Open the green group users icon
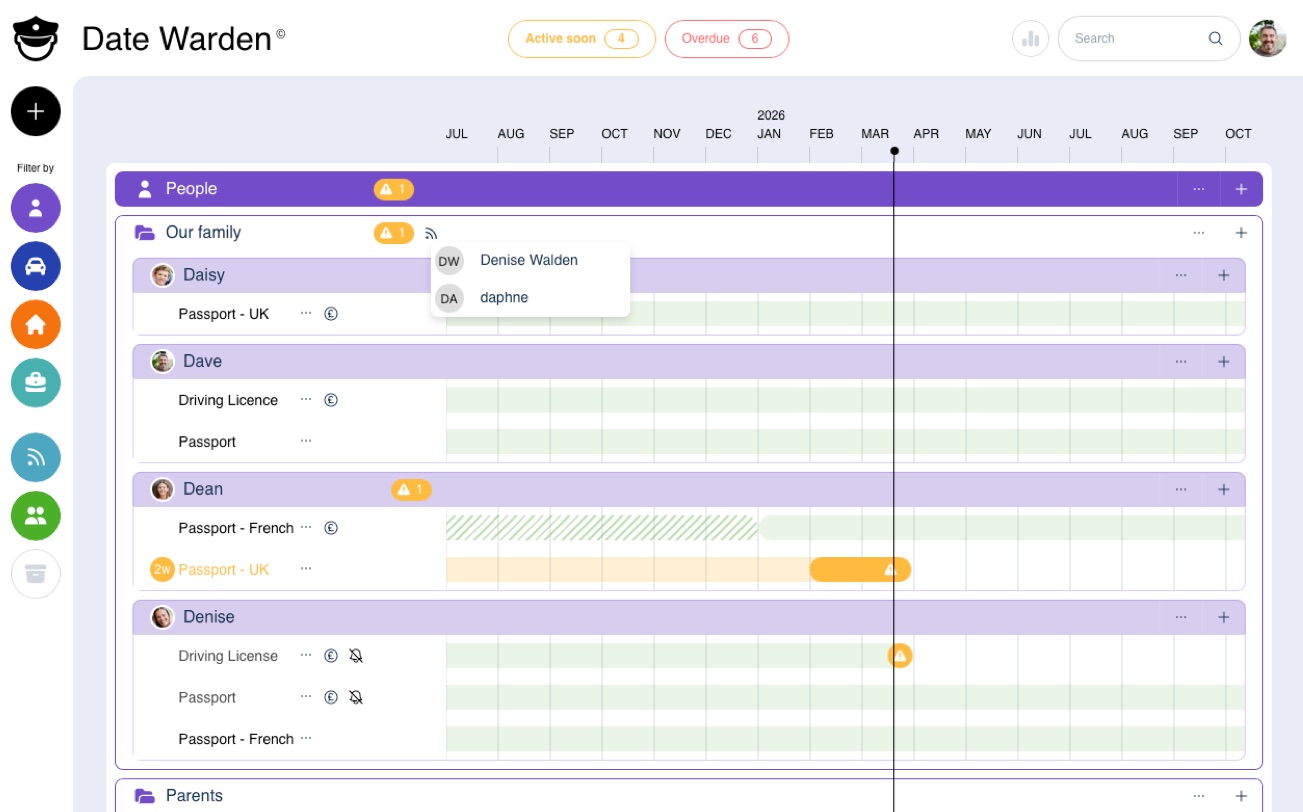Viewport: 1303px width, 812px height. coord(36,515)
